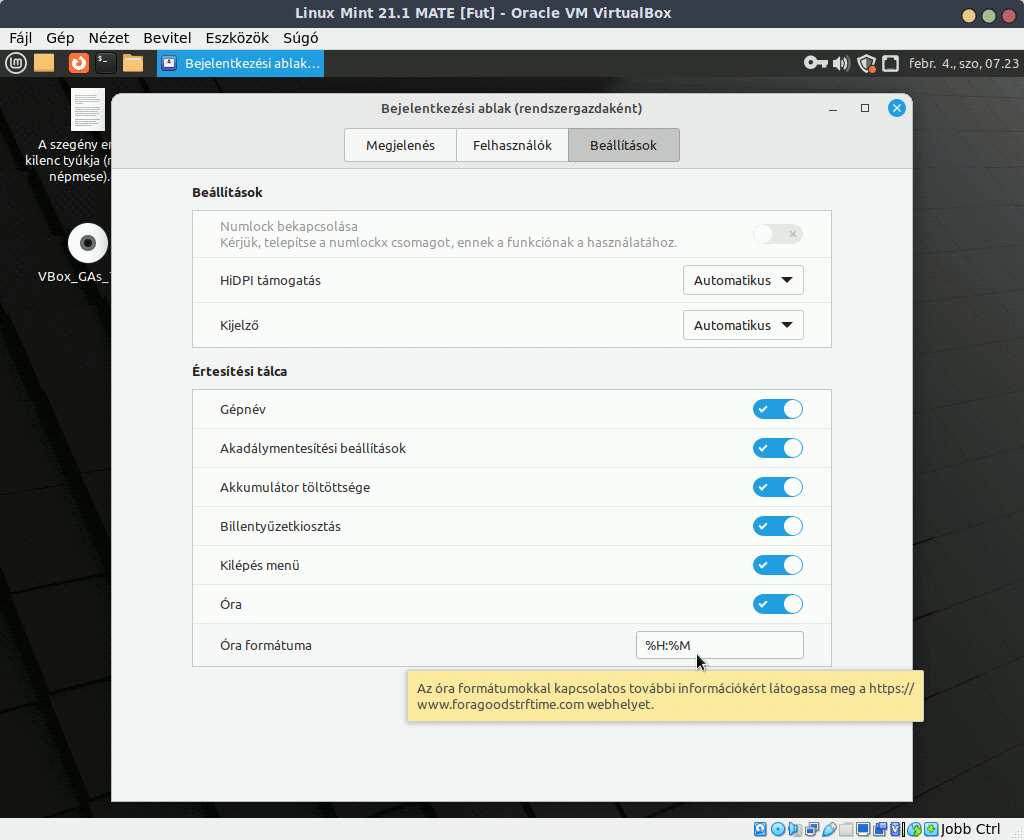The image size is (1024, 840).
Task: Click the network adapter icon in the VirtualBox status bar
Action: pyautogui.click(x=812, y=829)
